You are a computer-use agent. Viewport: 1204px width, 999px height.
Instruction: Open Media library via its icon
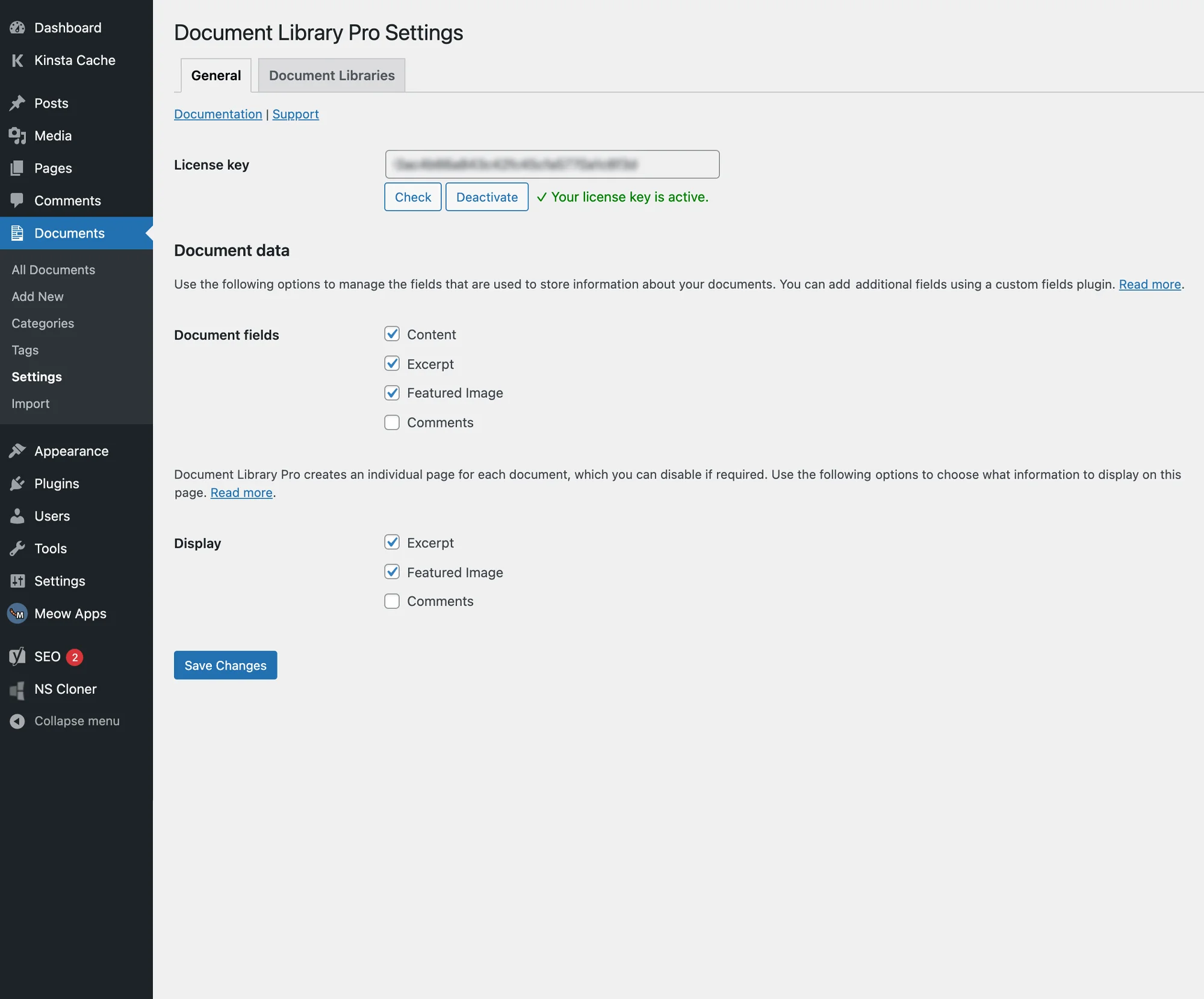coord(17,135)
